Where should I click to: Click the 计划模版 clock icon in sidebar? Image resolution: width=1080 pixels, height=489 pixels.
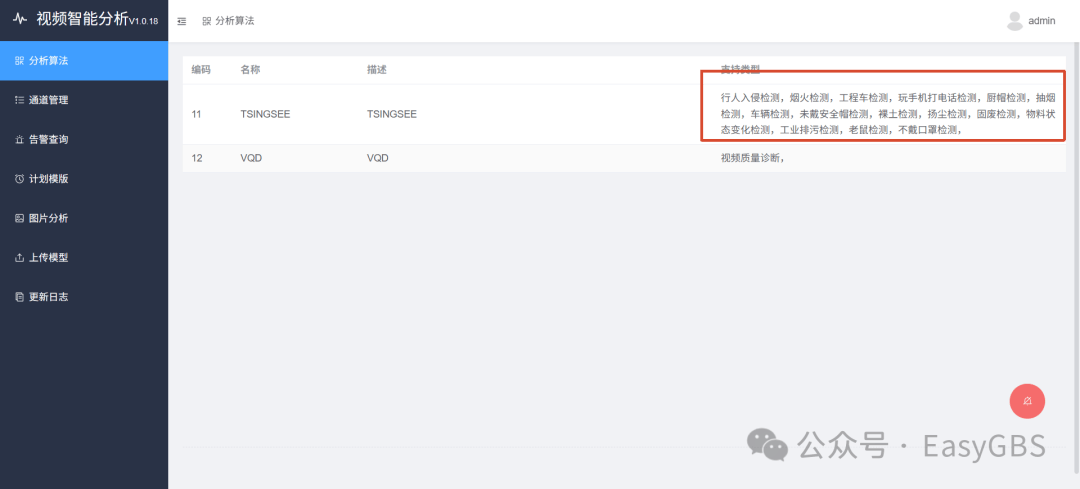pyautogui.click(x=19, y=179)
